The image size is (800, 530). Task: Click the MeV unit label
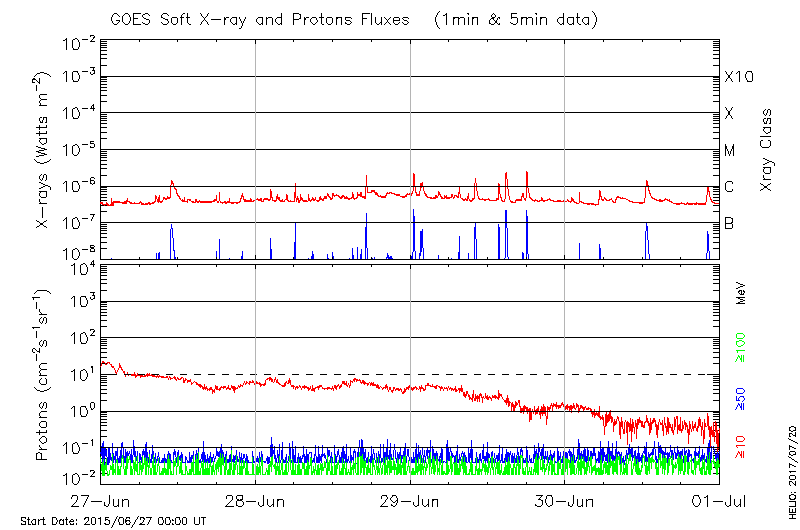pos(741,295)
